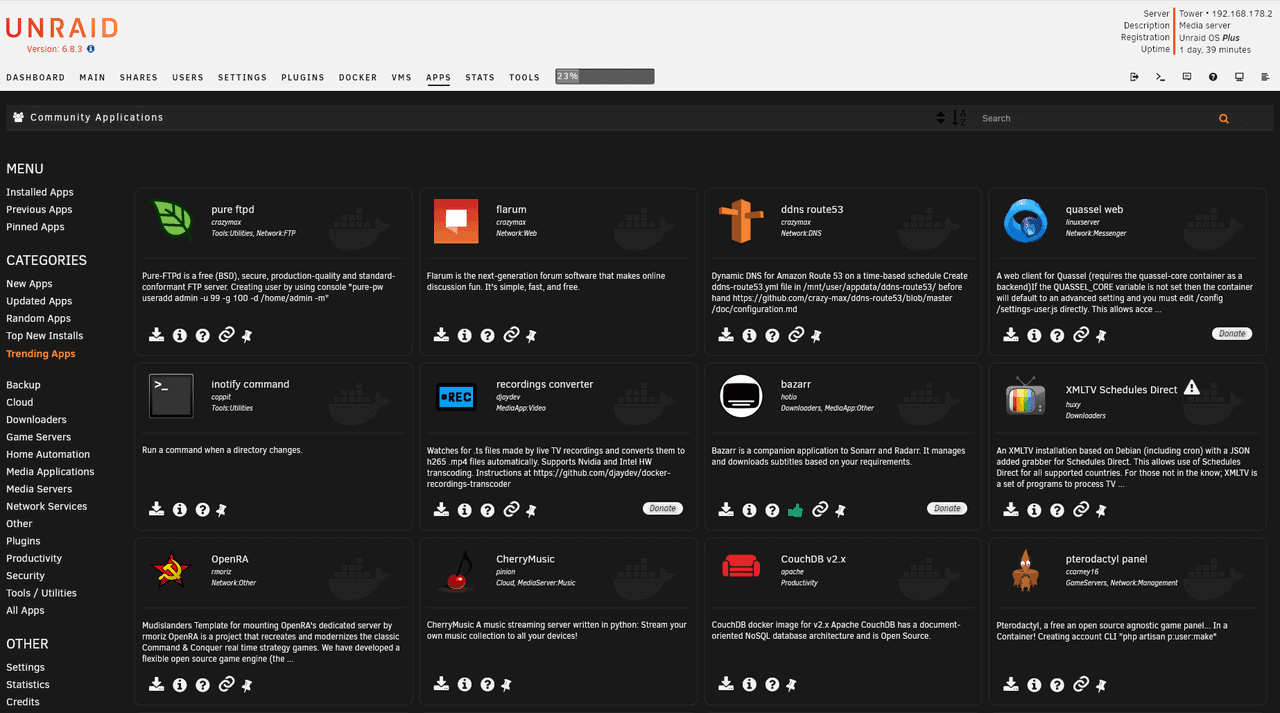
Task: Focus the Search input field
Action: (1090, 118)
